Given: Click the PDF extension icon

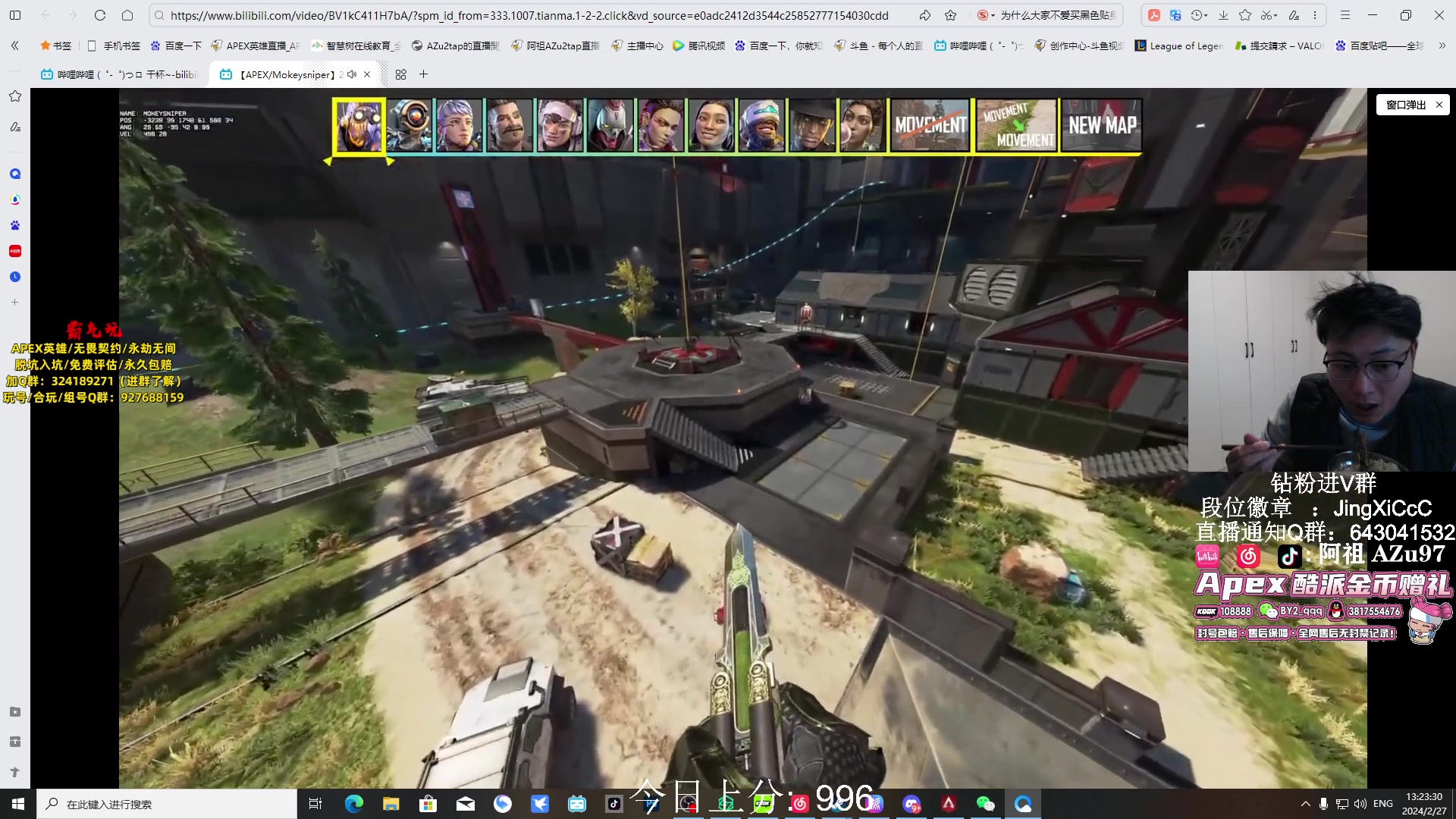Looking at the screenshot, I should click(1153, 15).
